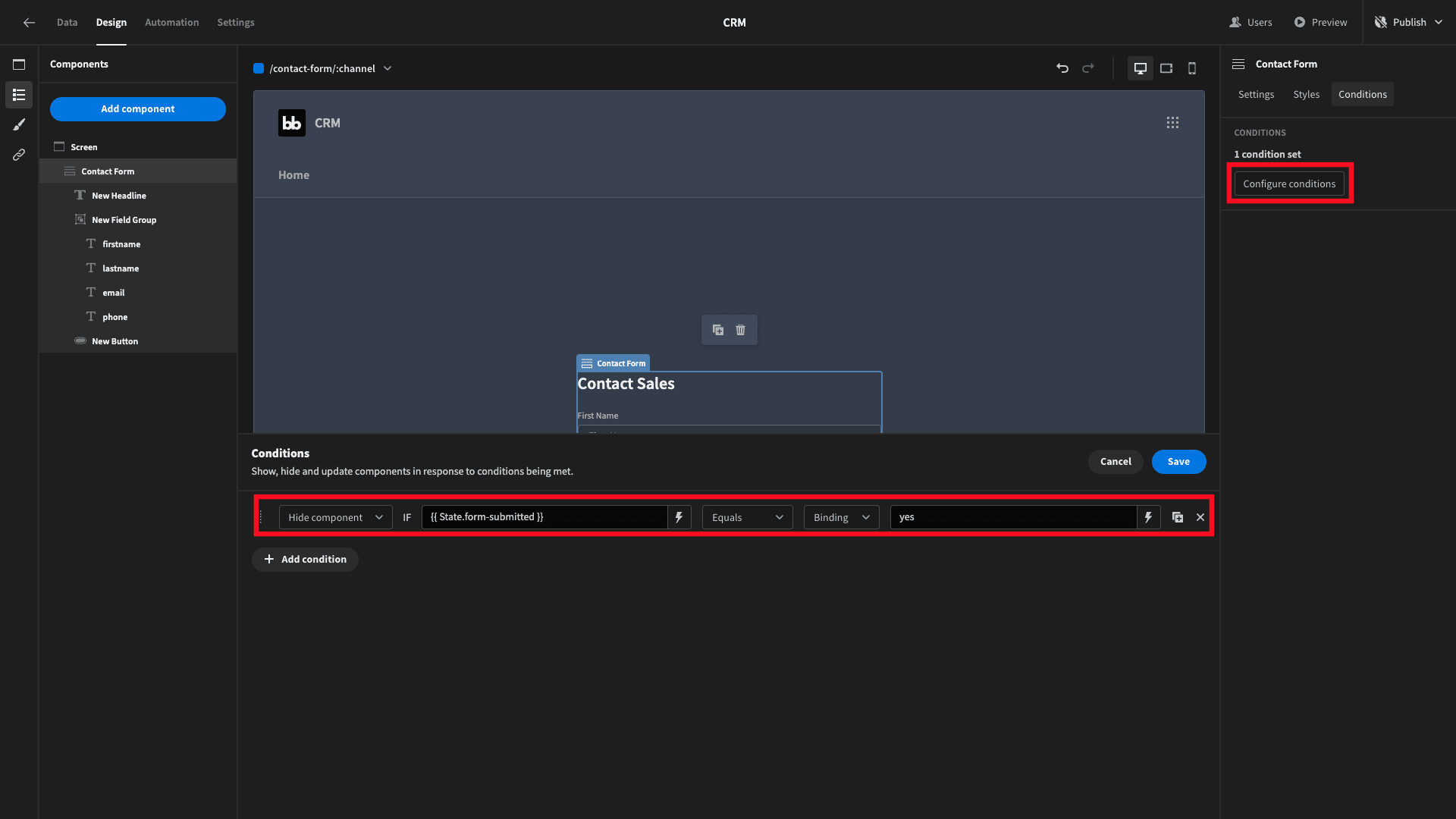Switch to the Styles tab
Screen dimensions: 1456x819
[x=1306, y=94]
